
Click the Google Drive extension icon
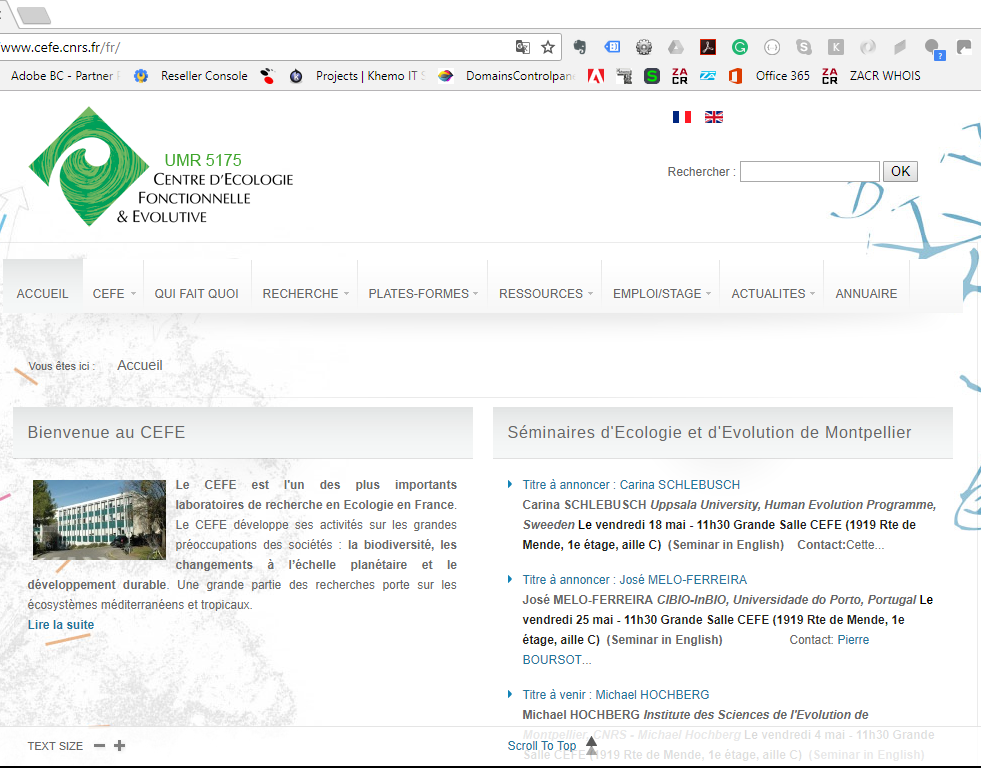pos(676,47)
